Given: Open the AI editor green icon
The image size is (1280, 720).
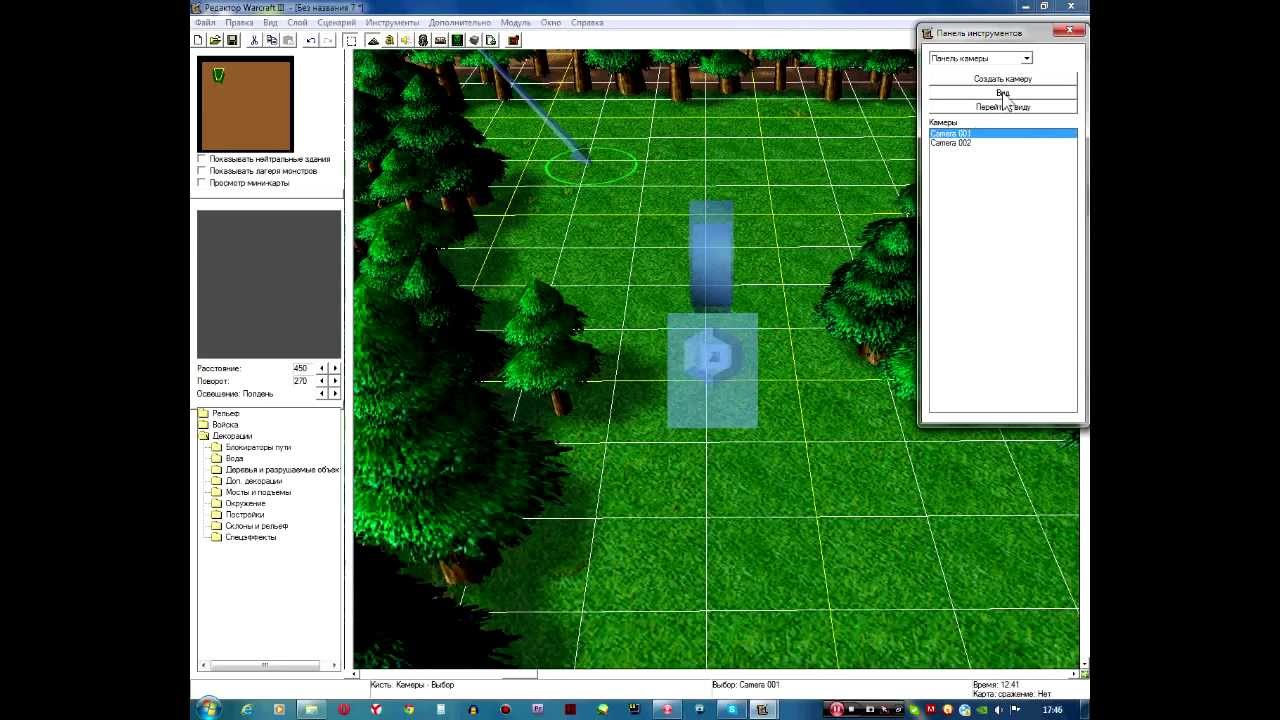Looking at the screenshot, I should pyautogui.click(x=457, y=40).
